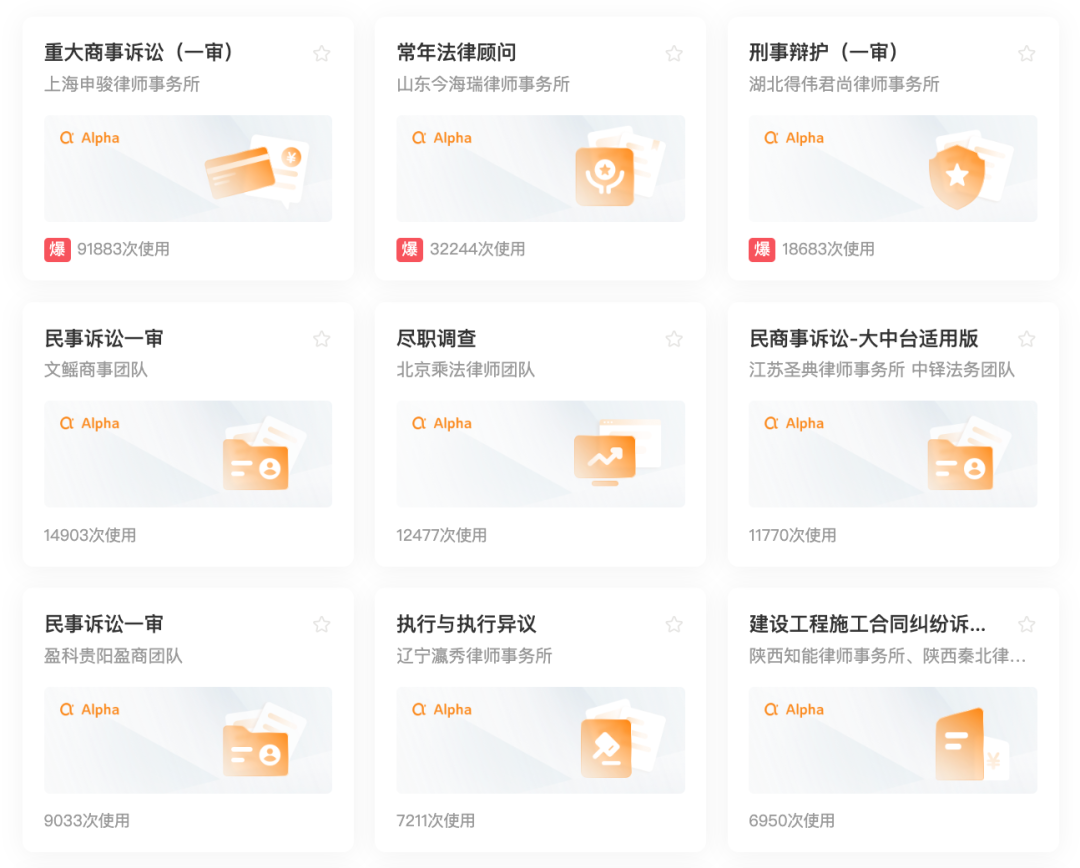Screen dimensions: 1080x868
Task: Click the firm name 山东今海瑞律师事务所
Action: tap(483, 84)
